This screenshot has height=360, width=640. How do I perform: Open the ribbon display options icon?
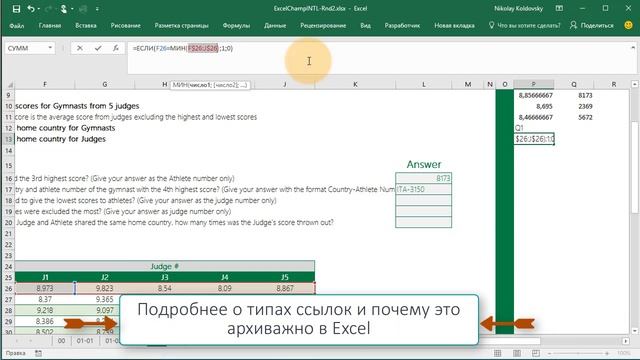[559, 9]
